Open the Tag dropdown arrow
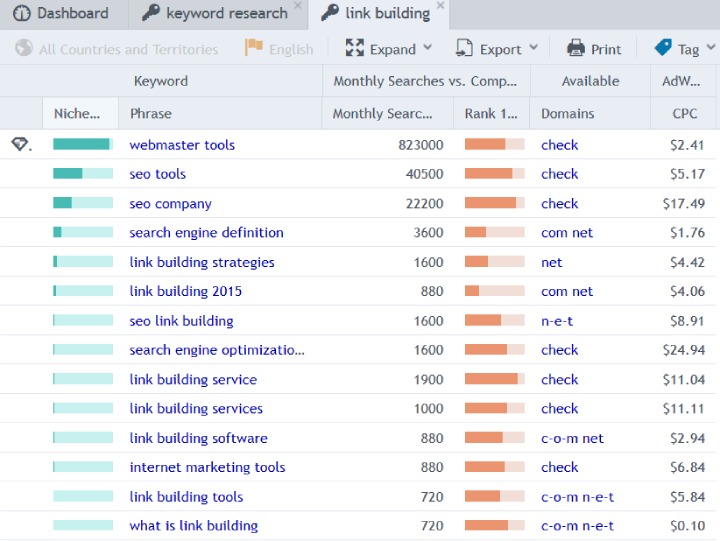This screenshot has height=541, width=720. (710, 48)
